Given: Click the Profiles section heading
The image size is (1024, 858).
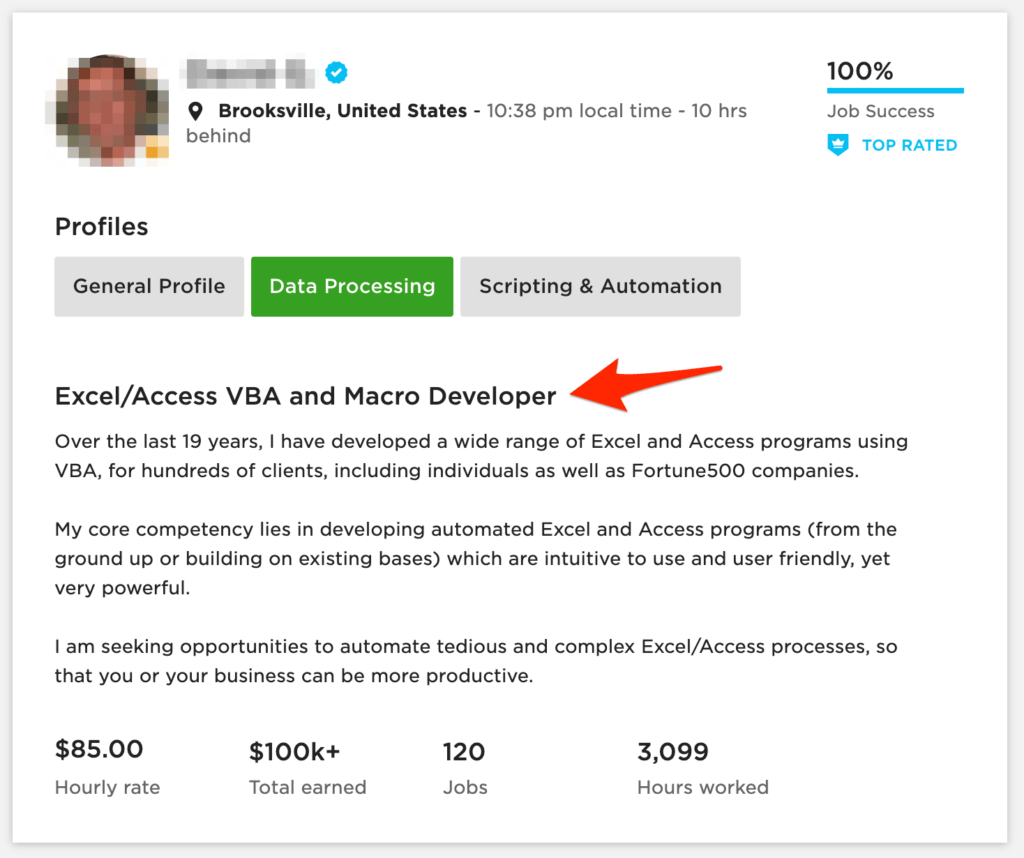Looking at the screenshot, I should click(x=101, y=227).
